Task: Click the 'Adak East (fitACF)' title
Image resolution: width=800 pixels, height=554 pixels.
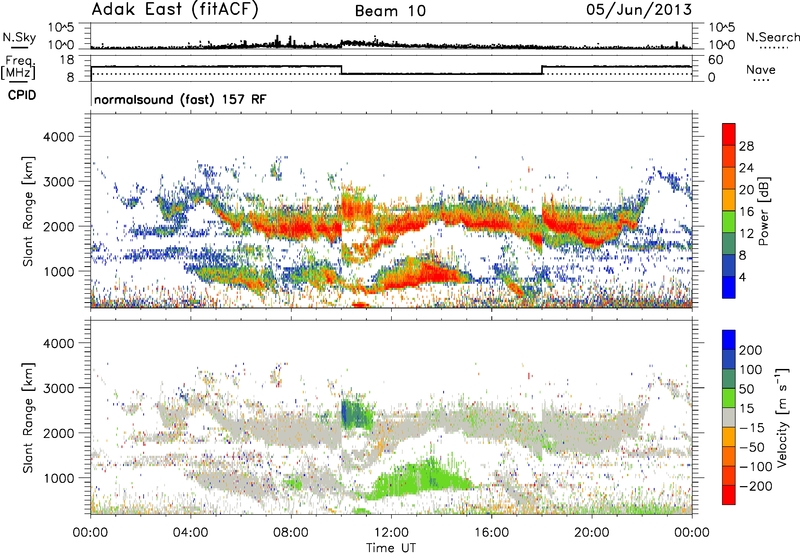Action: point(175,10)
